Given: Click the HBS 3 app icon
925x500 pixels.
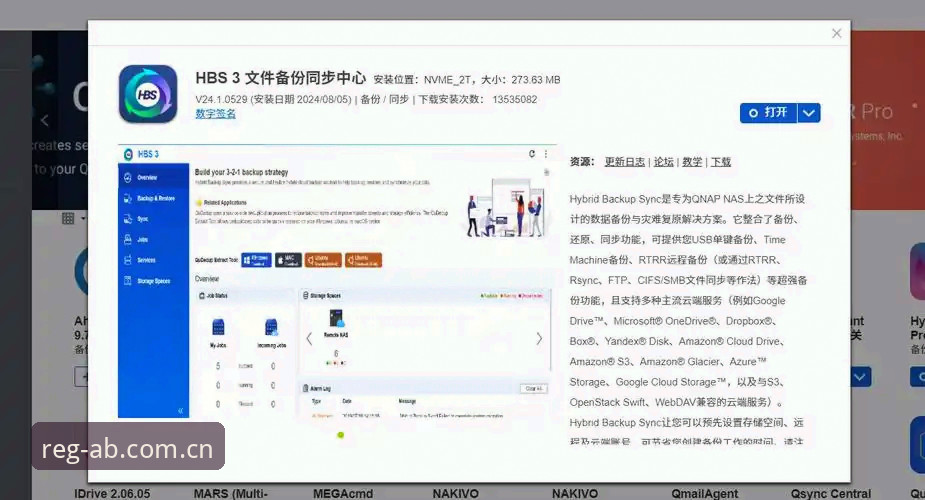Looking at the screenshot, I should 148,94.
